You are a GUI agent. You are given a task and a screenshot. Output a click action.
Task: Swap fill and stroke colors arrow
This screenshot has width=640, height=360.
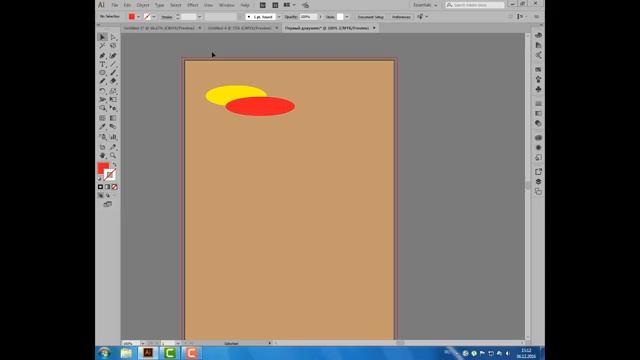(114, 164)
